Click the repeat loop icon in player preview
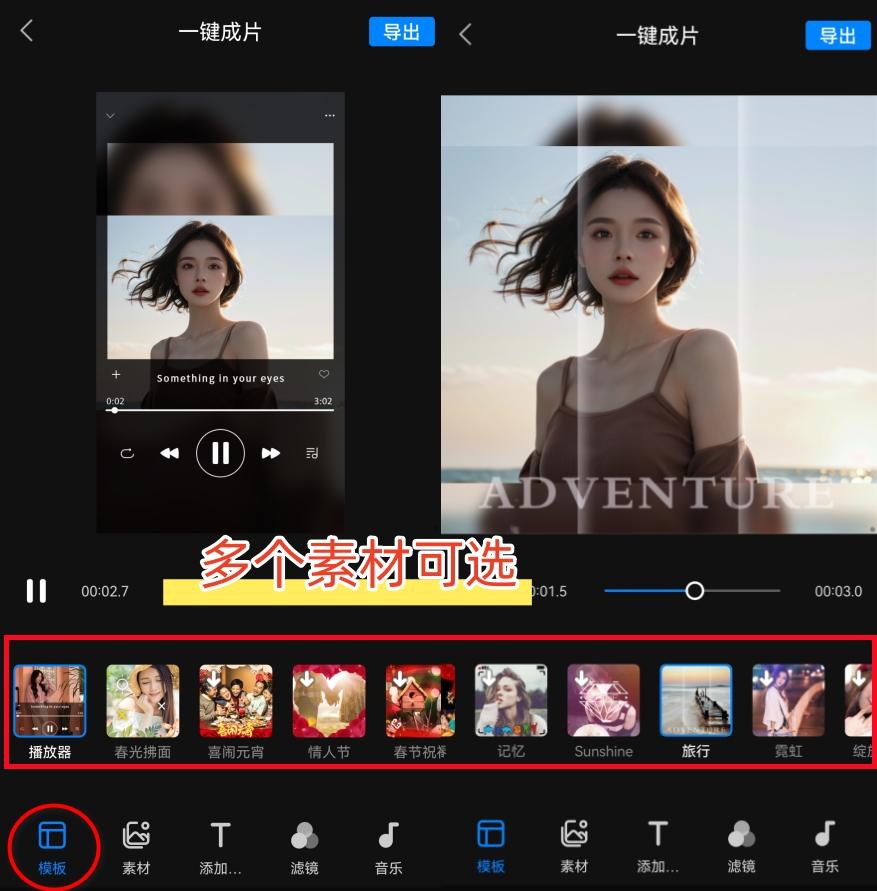Image resolution: width=877 pixels, height=891 pixels. coord(127,453)
